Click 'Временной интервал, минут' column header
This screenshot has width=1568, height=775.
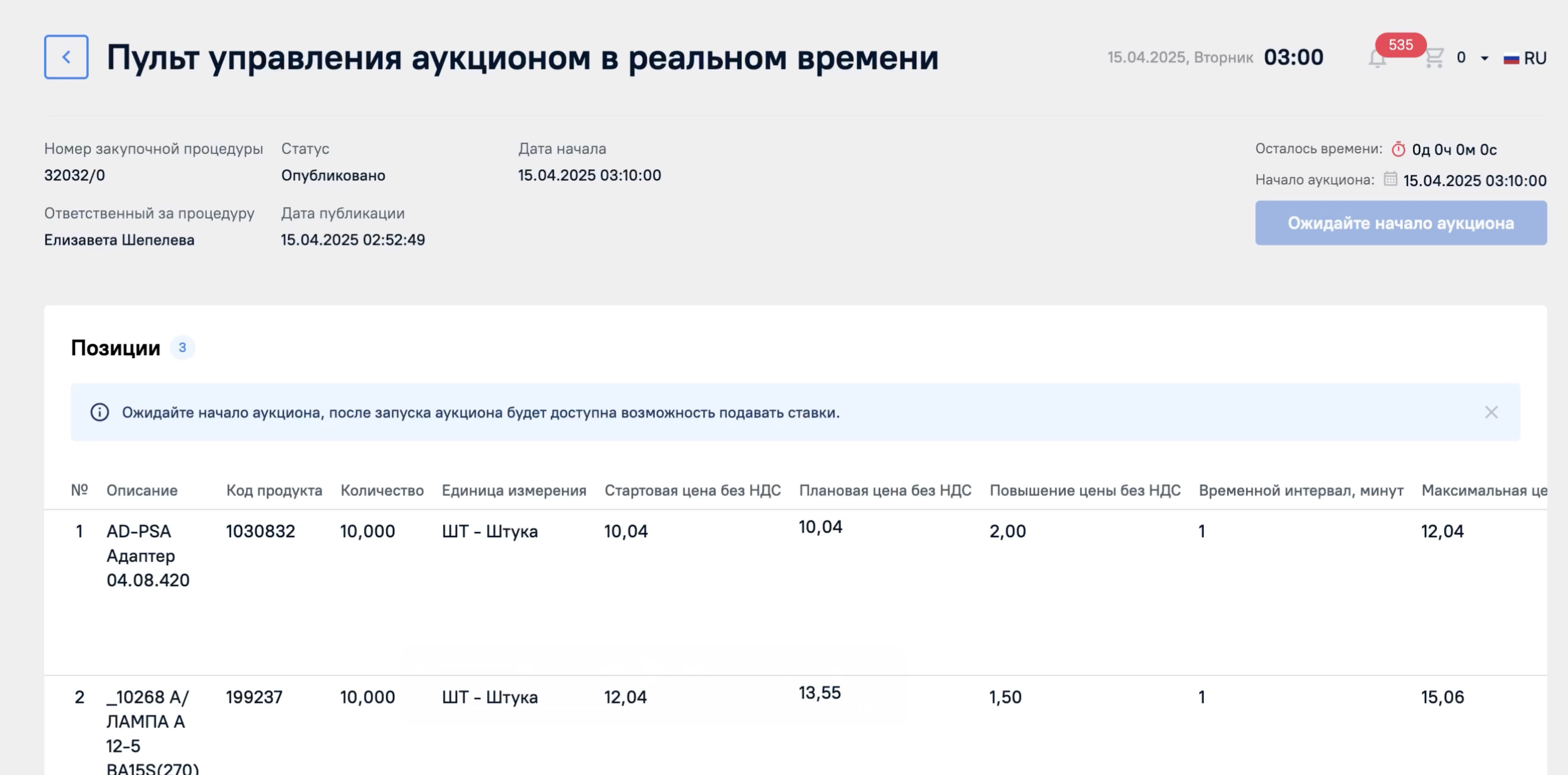[1301, 490]
